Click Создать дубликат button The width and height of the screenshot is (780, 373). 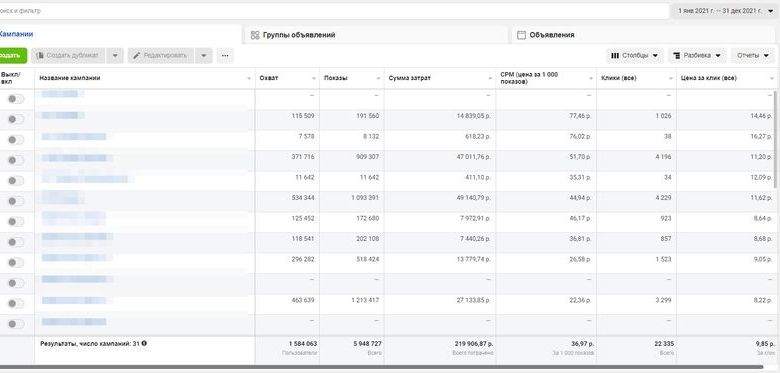(x=68, y=55)
